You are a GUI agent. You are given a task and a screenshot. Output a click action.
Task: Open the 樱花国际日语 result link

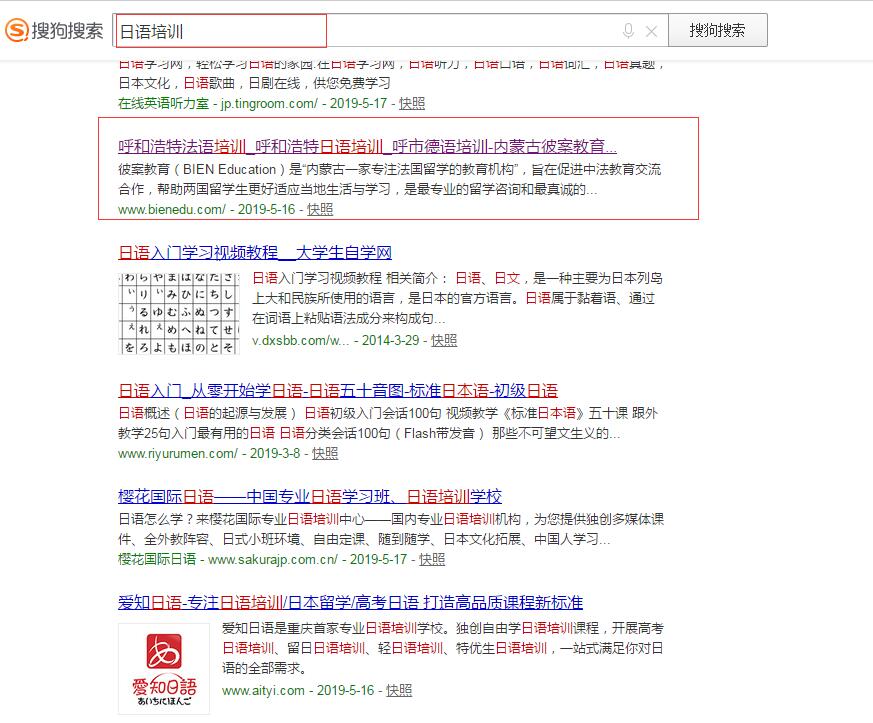tap(306, 496)
